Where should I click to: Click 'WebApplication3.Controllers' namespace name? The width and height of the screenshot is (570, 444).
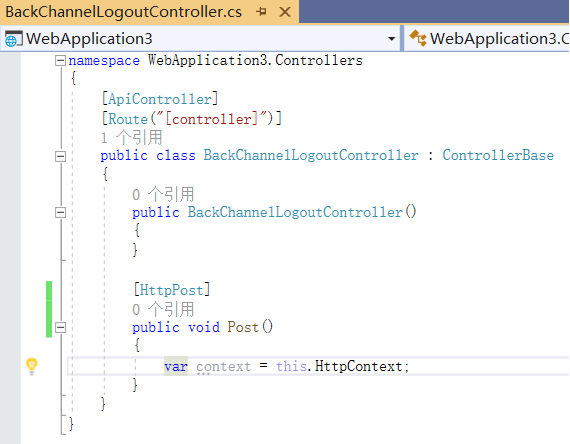pos(255,60)
